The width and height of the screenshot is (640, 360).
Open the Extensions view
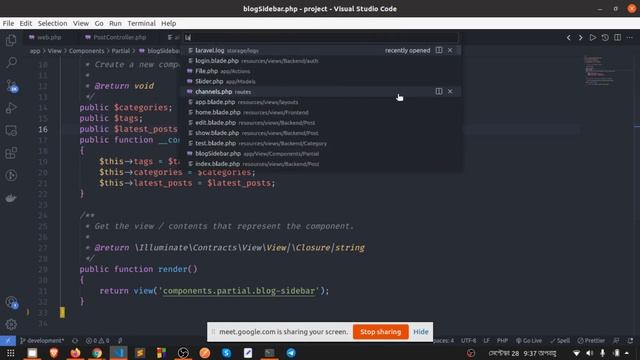(x=11, y=153)
